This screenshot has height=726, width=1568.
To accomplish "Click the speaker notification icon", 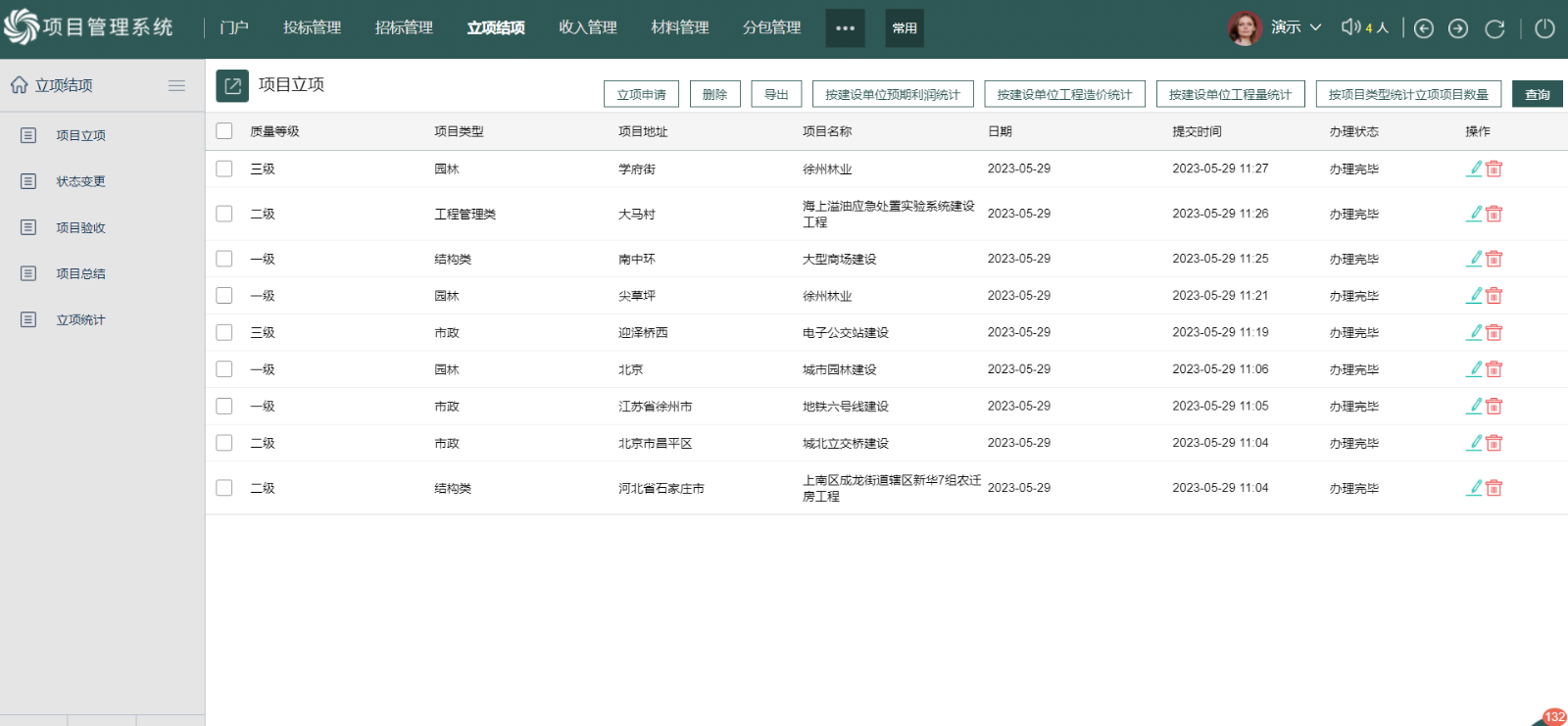I will coord(1350,27).
